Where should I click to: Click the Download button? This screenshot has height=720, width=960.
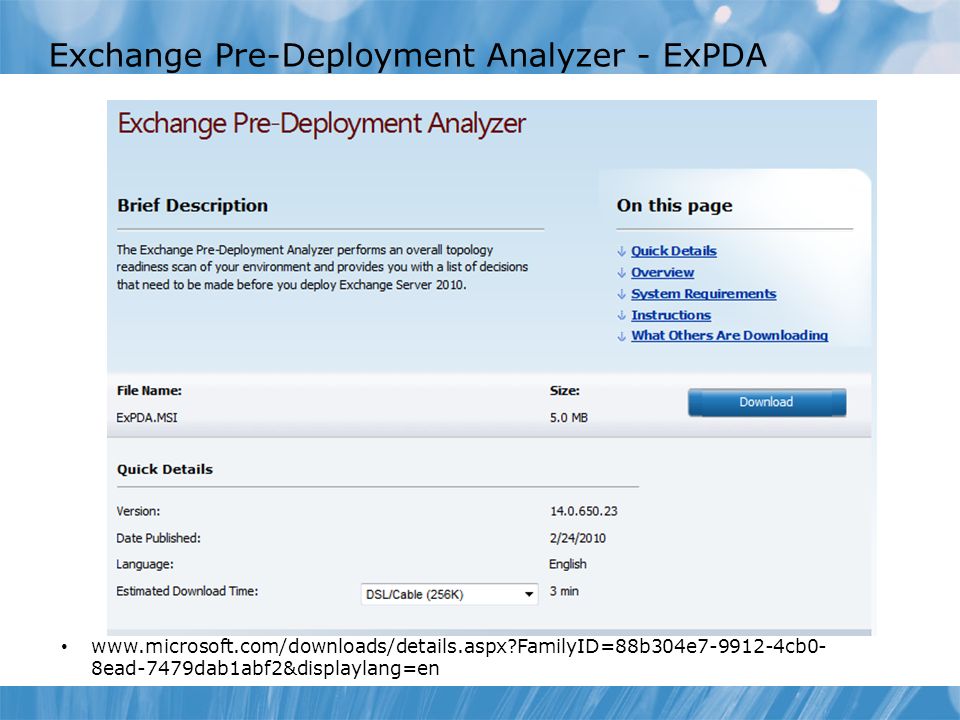click(767, 402)
